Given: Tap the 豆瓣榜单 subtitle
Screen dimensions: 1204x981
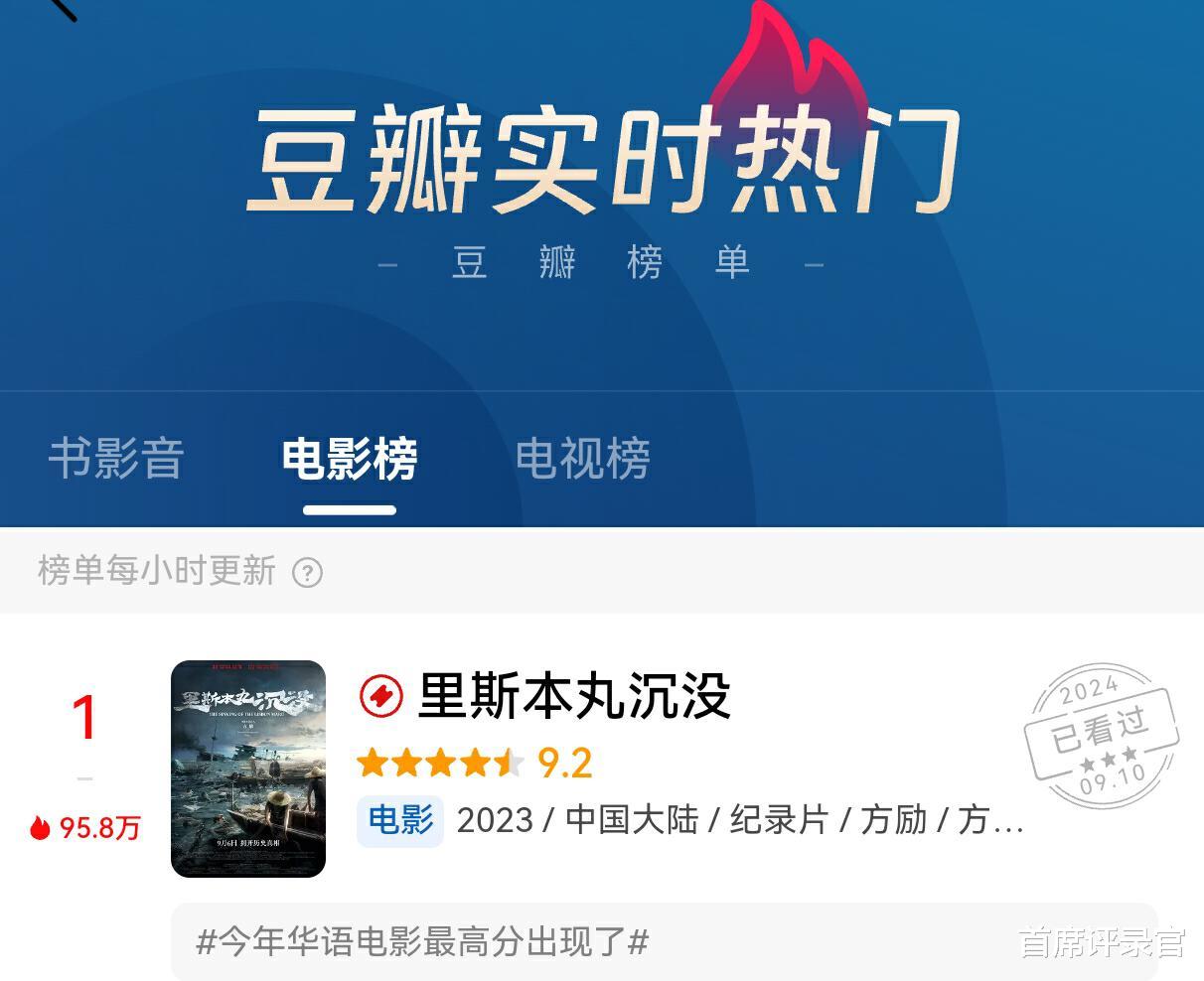Looking at the screenshot, I should pos(601,263).
